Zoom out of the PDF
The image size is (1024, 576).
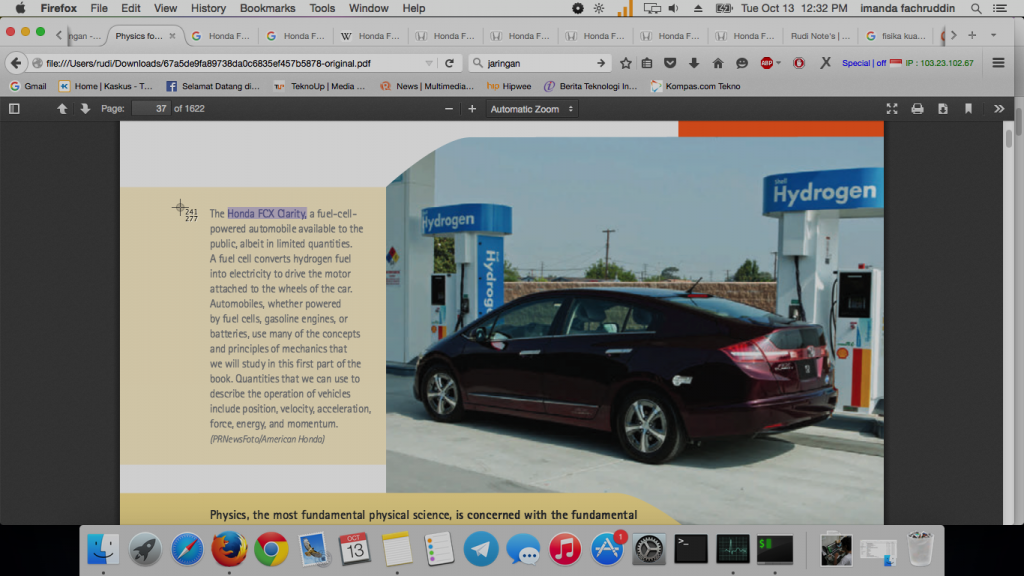(449, 108)
